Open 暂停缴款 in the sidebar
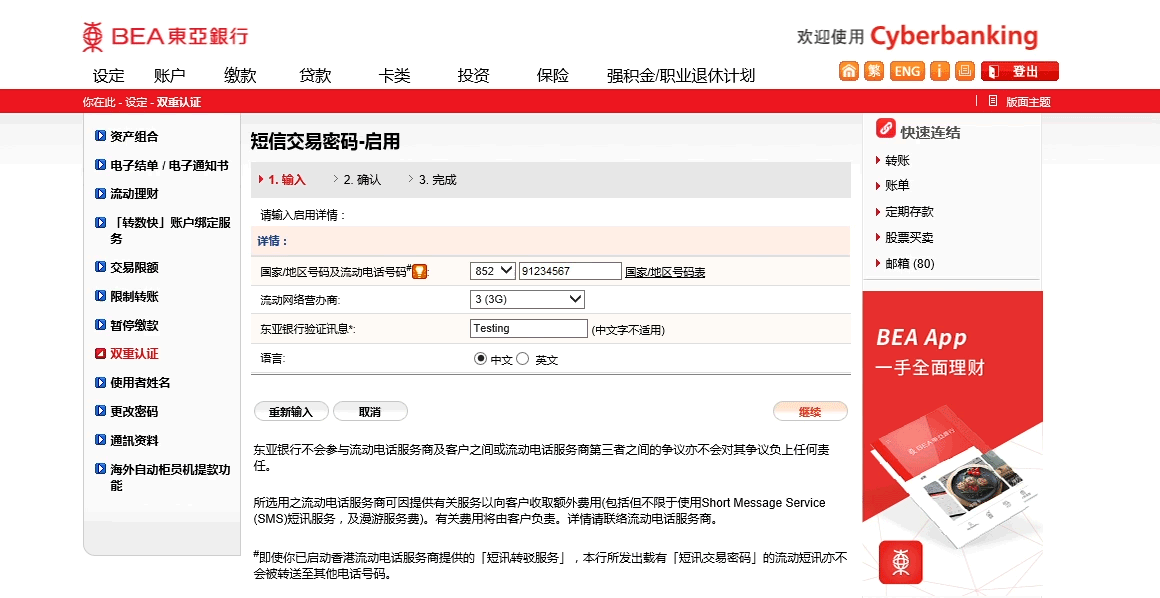This screenshot has width=1160, height=598. [134, 325]
